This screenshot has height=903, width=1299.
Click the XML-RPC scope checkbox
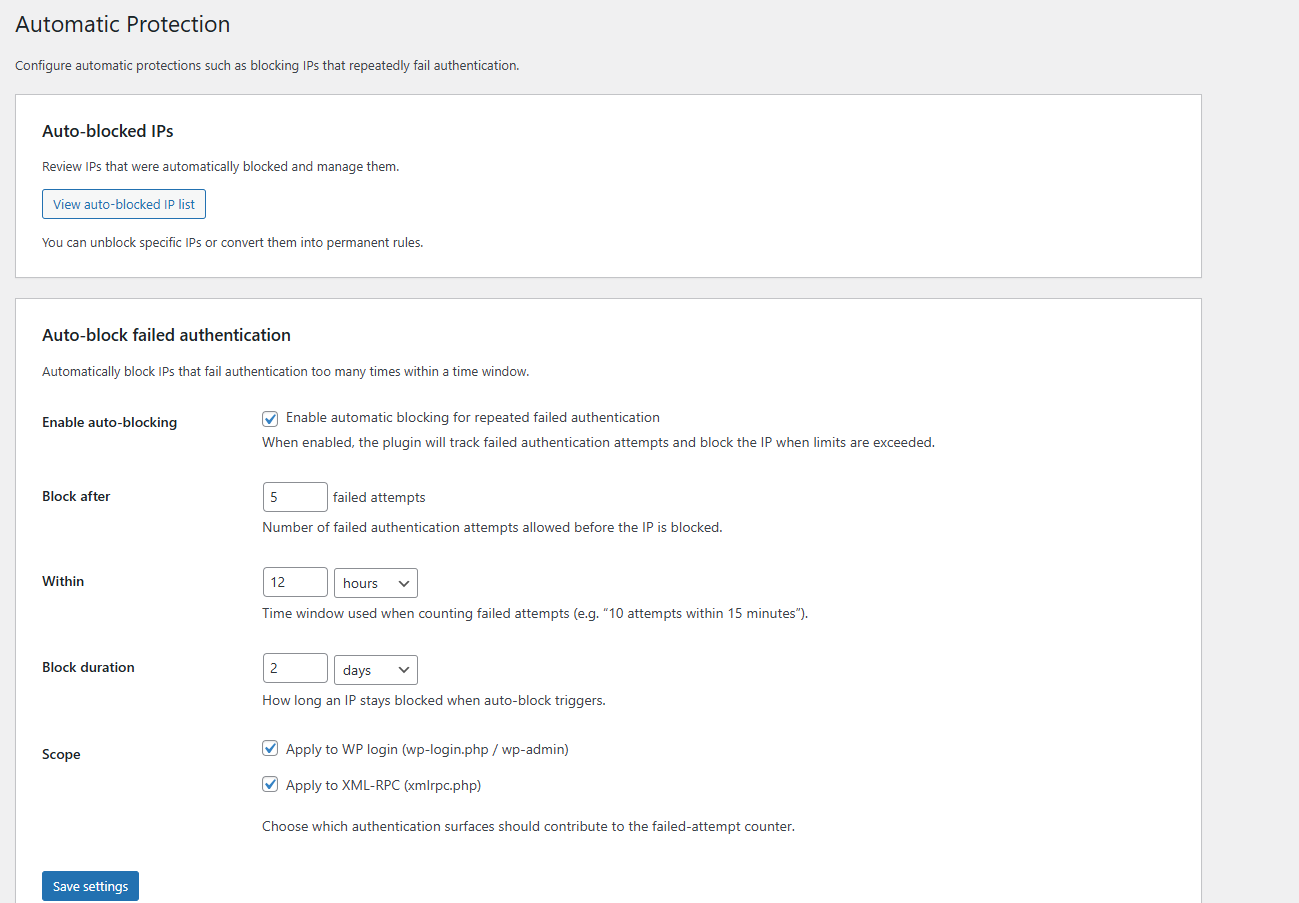coord(270,784)
